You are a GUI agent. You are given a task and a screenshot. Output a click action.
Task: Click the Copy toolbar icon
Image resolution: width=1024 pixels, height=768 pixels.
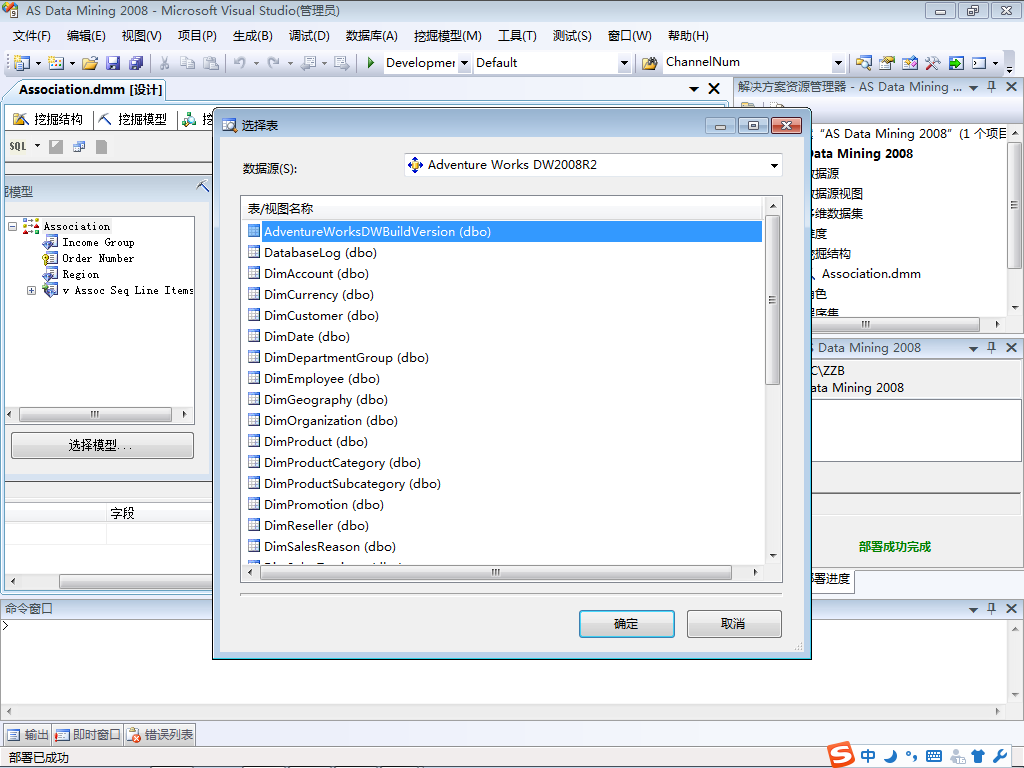[187, 63]
